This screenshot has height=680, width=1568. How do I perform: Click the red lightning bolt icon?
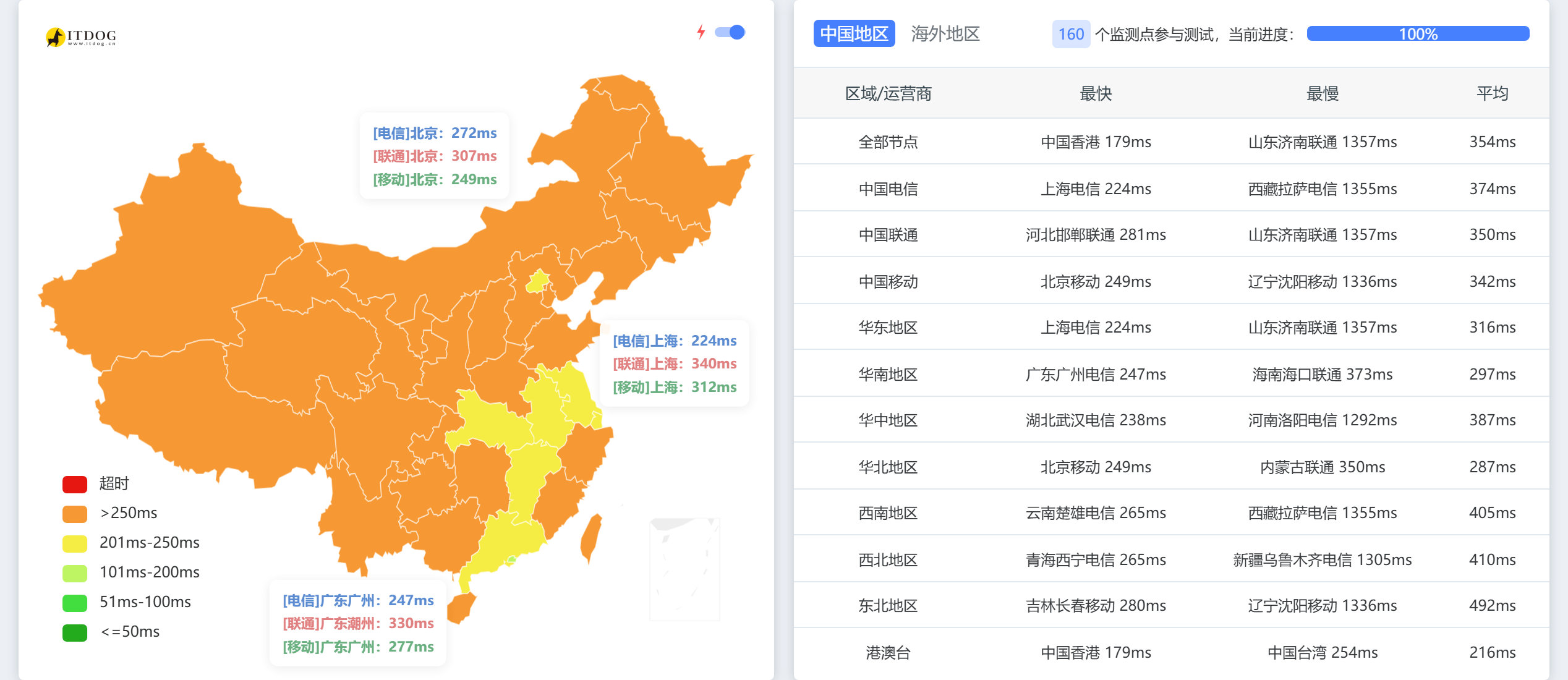click(x=701, y=32)
